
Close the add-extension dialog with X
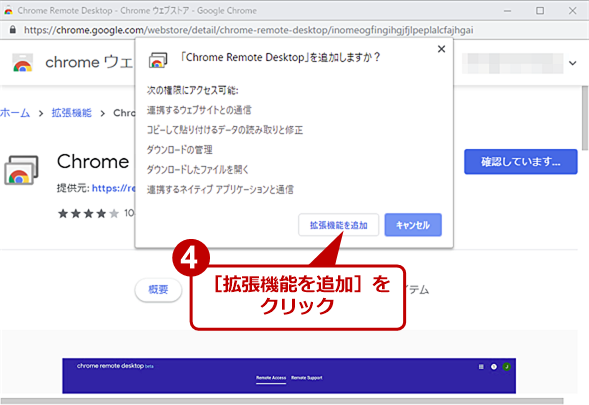pos(441,49)
